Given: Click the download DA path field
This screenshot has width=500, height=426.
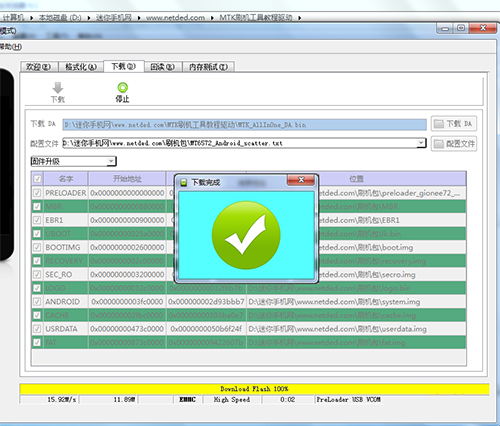Looking at the screenshot, I should (x=245, y=125).
